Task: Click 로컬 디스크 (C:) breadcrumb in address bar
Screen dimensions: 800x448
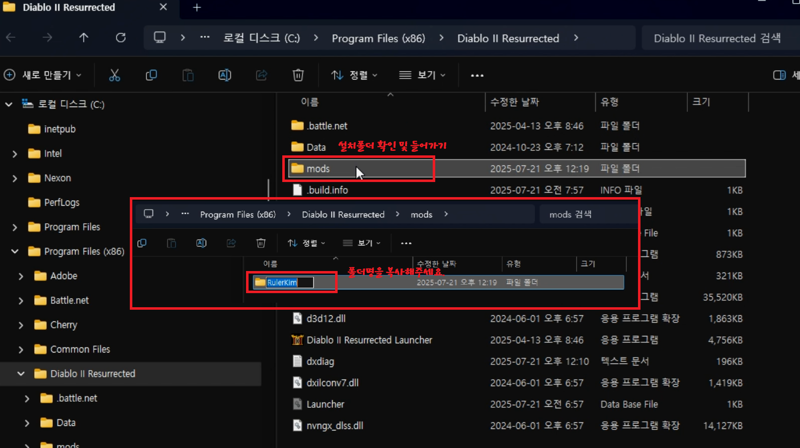Action: pyautogui.click(x=261, y=38)
